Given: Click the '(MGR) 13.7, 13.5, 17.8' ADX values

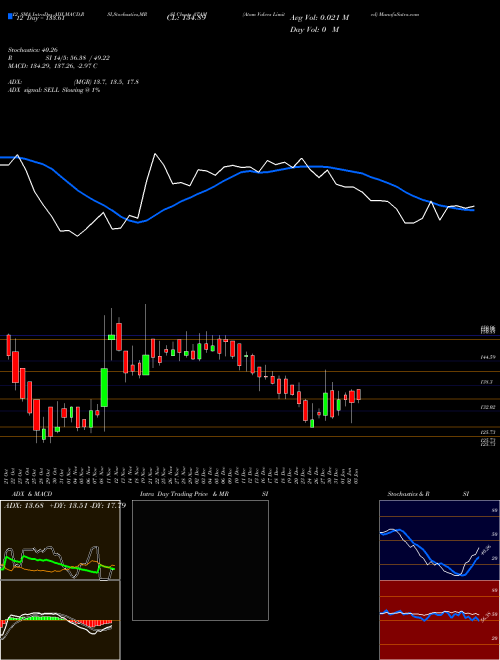Looking at the screenshot, I should [x=106, y=82].
